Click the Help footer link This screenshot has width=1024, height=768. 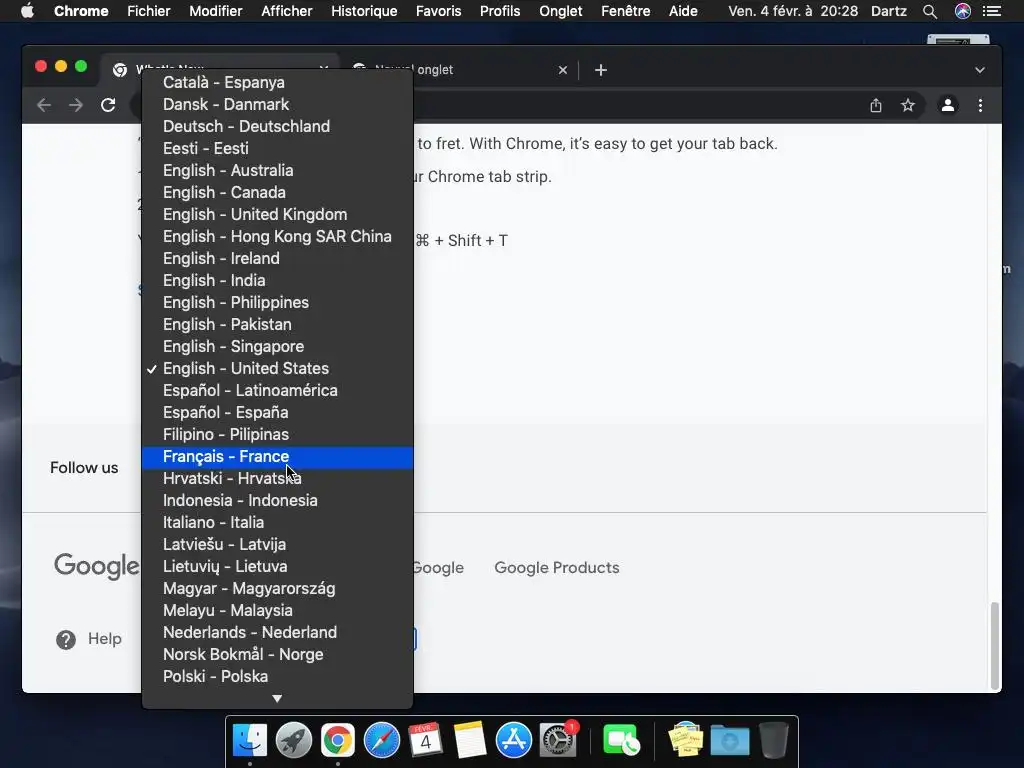pos(104,639)
